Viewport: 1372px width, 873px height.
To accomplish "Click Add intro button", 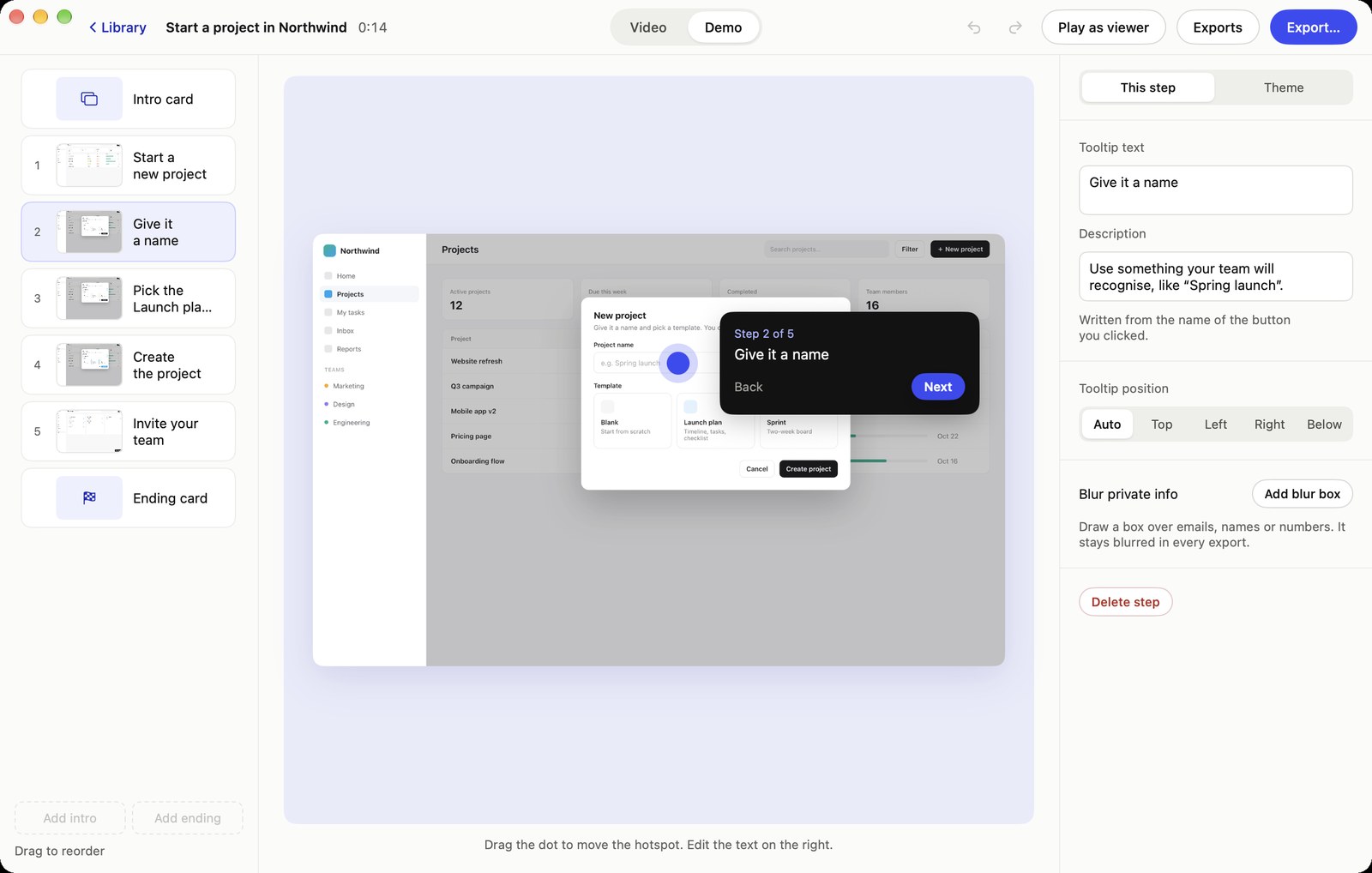I will pyautogui.click(x=70, y=818).
